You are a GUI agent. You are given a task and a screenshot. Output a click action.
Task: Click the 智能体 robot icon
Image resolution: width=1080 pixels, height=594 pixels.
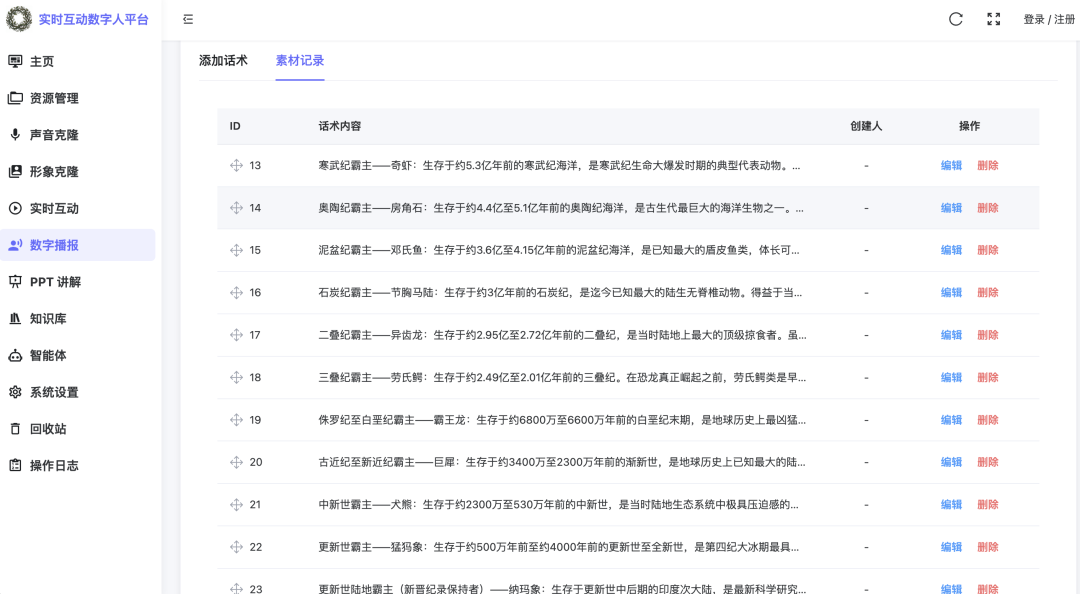coord(15,355)
